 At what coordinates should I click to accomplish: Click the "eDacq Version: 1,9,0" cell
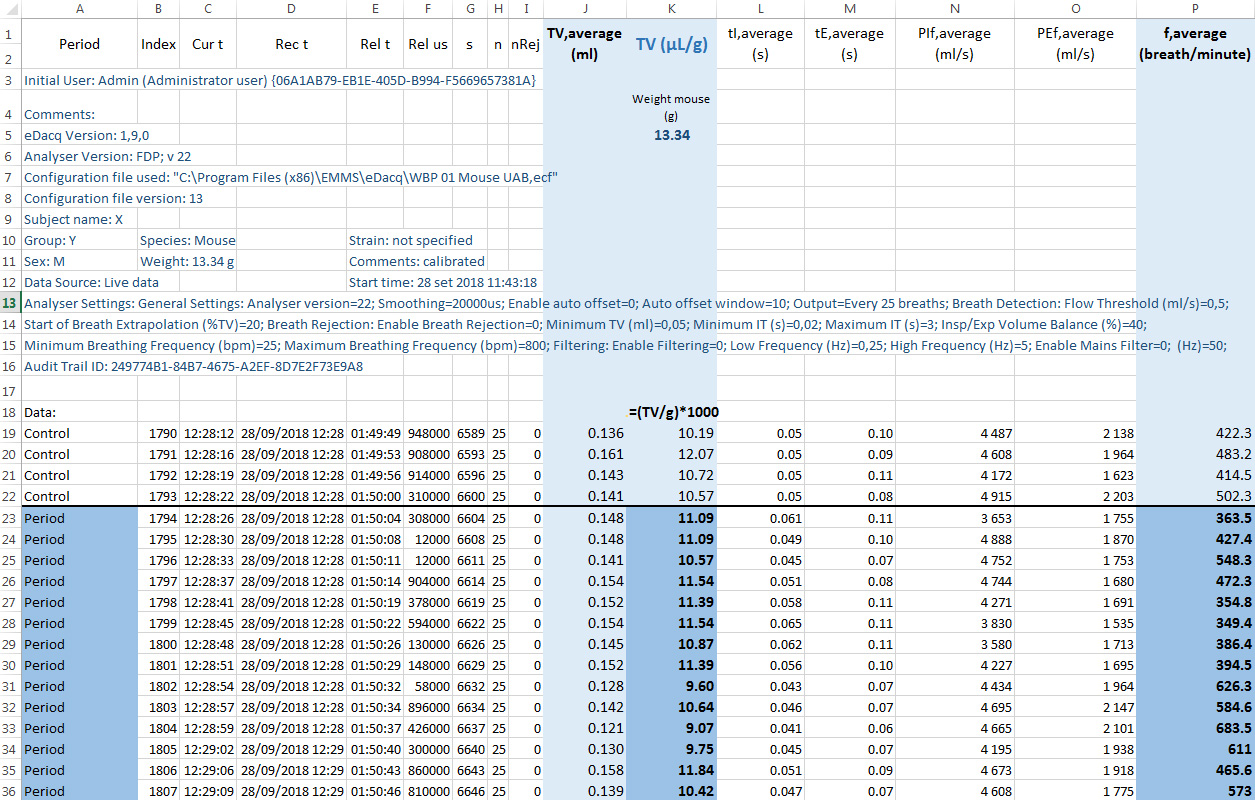(x=87, y=135)
